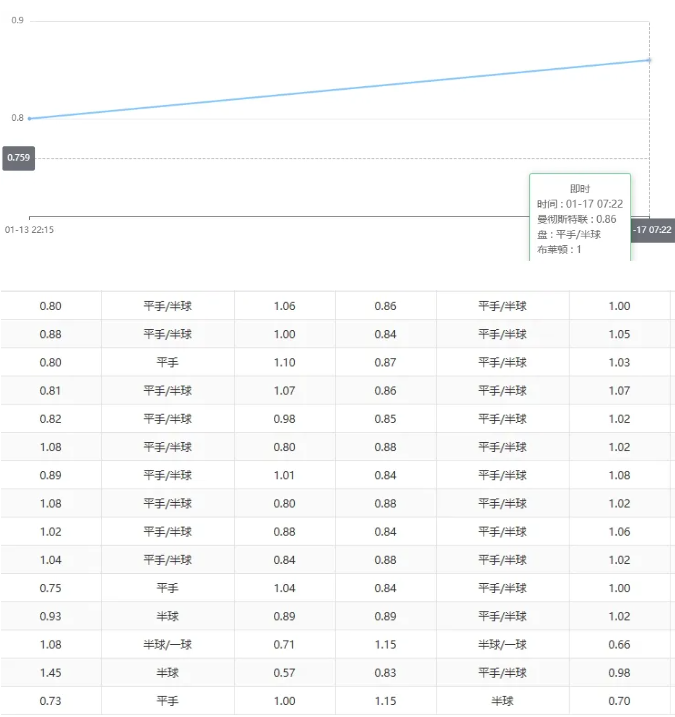Click the 0.73 cell in the last row
This screenshot has width=675, height=717.
pos(50,702)
